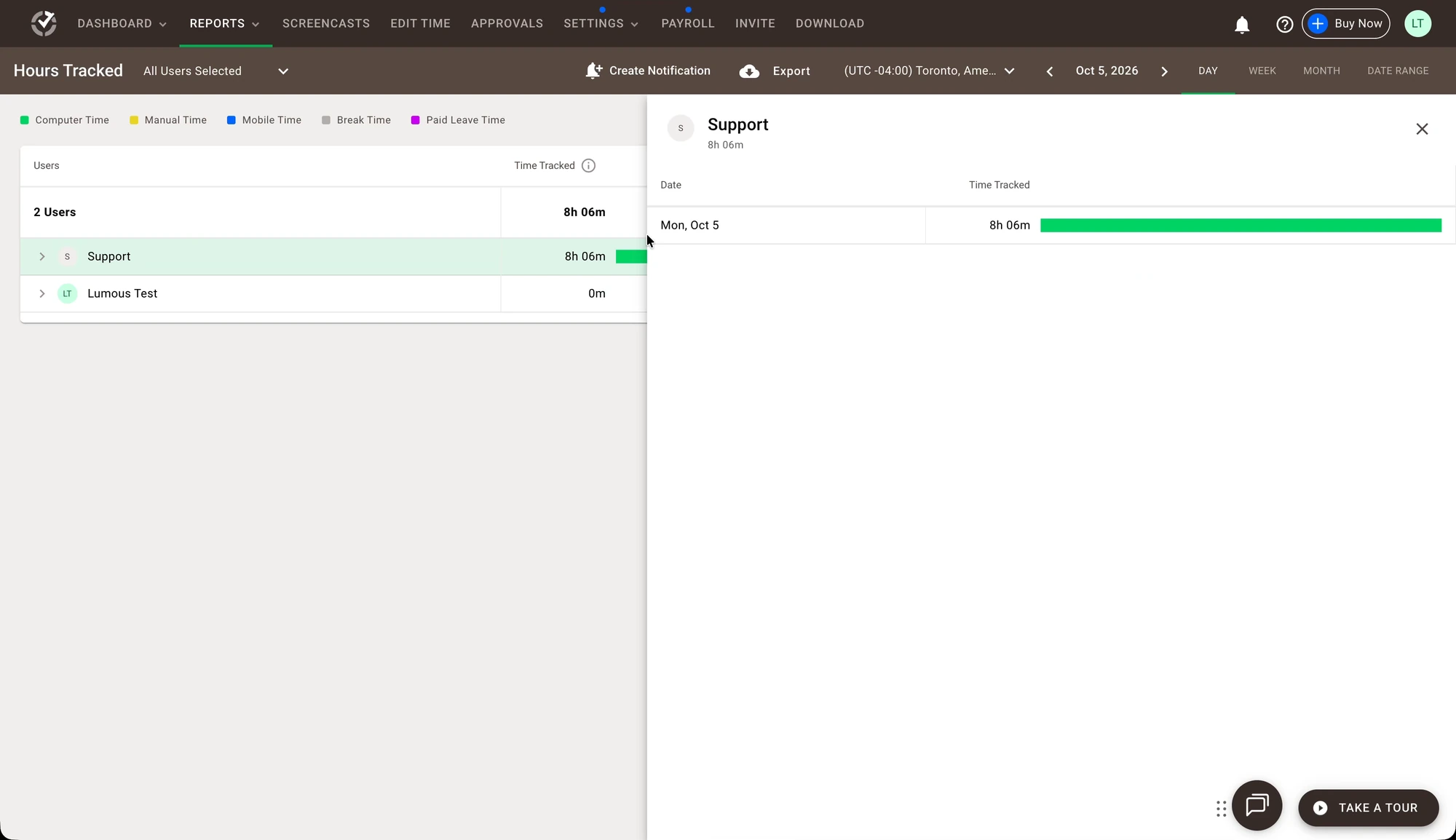Go to previous day arrow

1049,71
